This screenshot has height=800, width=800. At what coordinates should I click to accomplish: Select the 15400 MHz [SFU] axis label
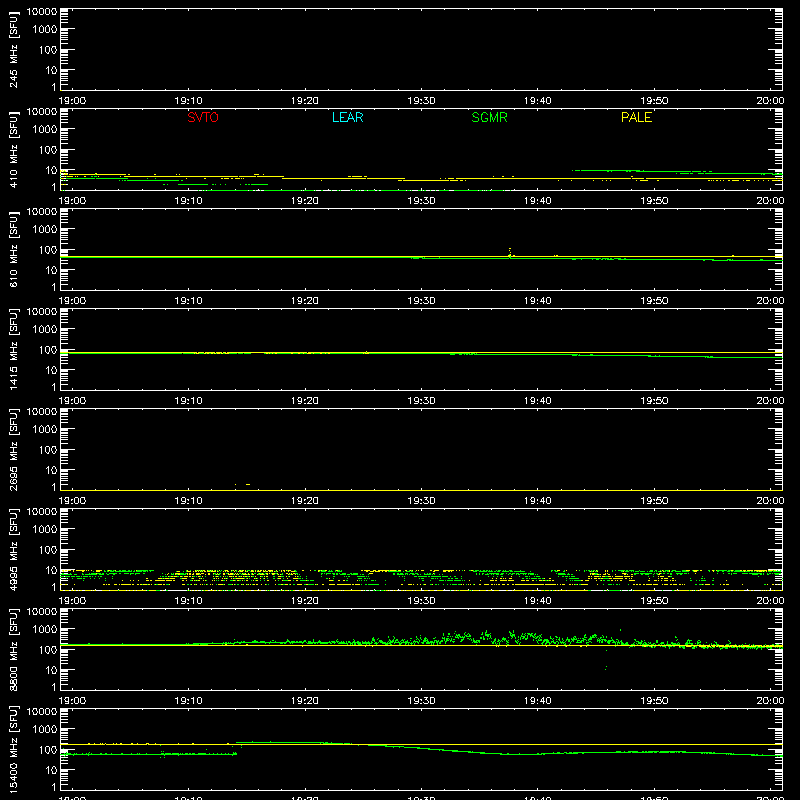(x=13, y=749)
